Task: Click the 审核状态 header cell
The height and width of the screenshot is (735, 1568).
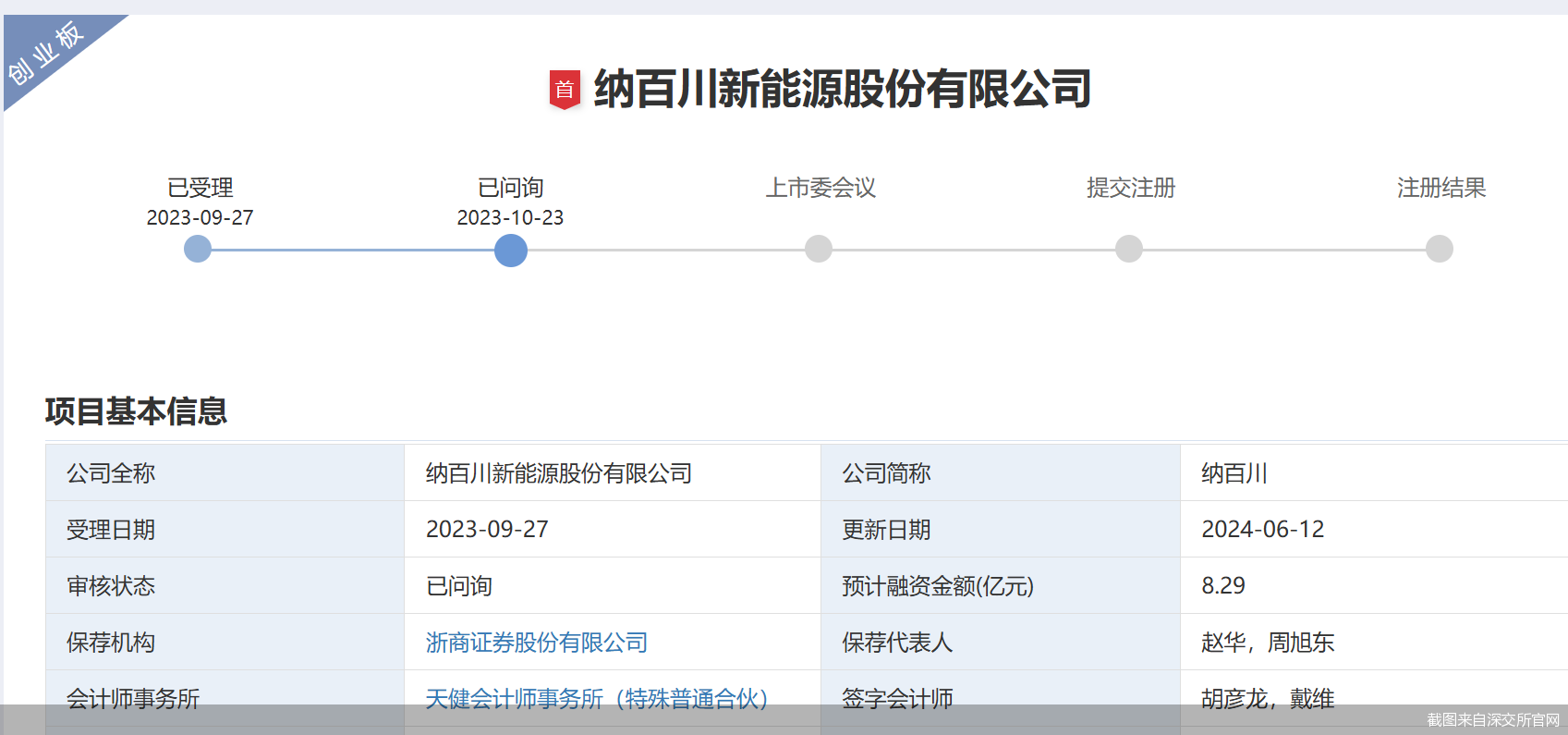Action: [x=225, y=586]
